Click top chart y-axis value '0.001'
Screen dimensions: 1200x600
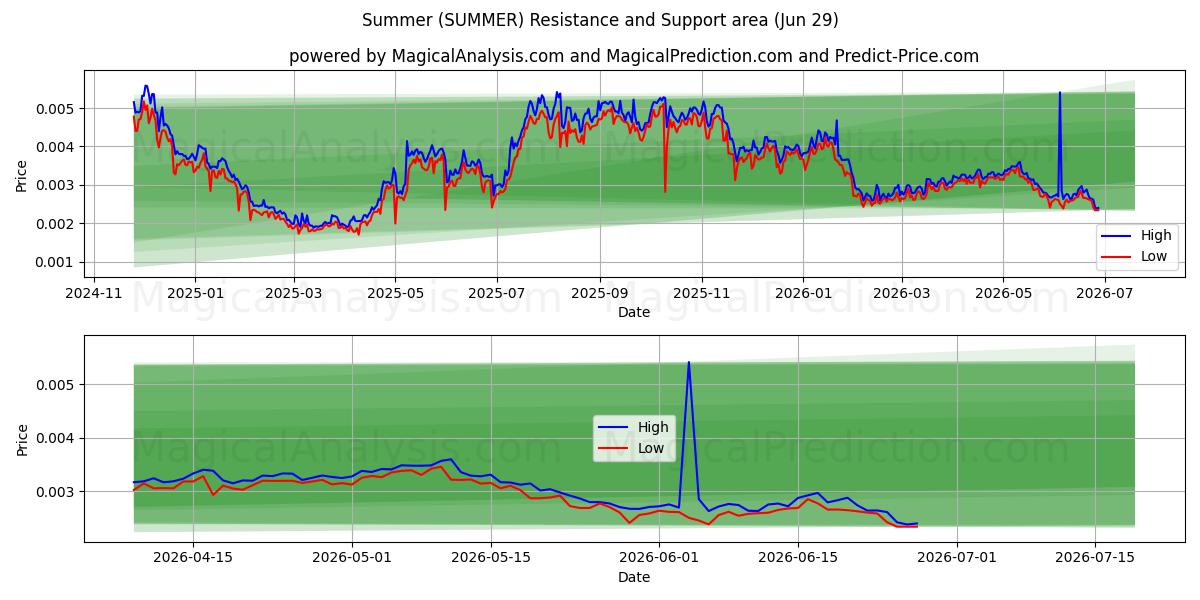pos(57,263)
